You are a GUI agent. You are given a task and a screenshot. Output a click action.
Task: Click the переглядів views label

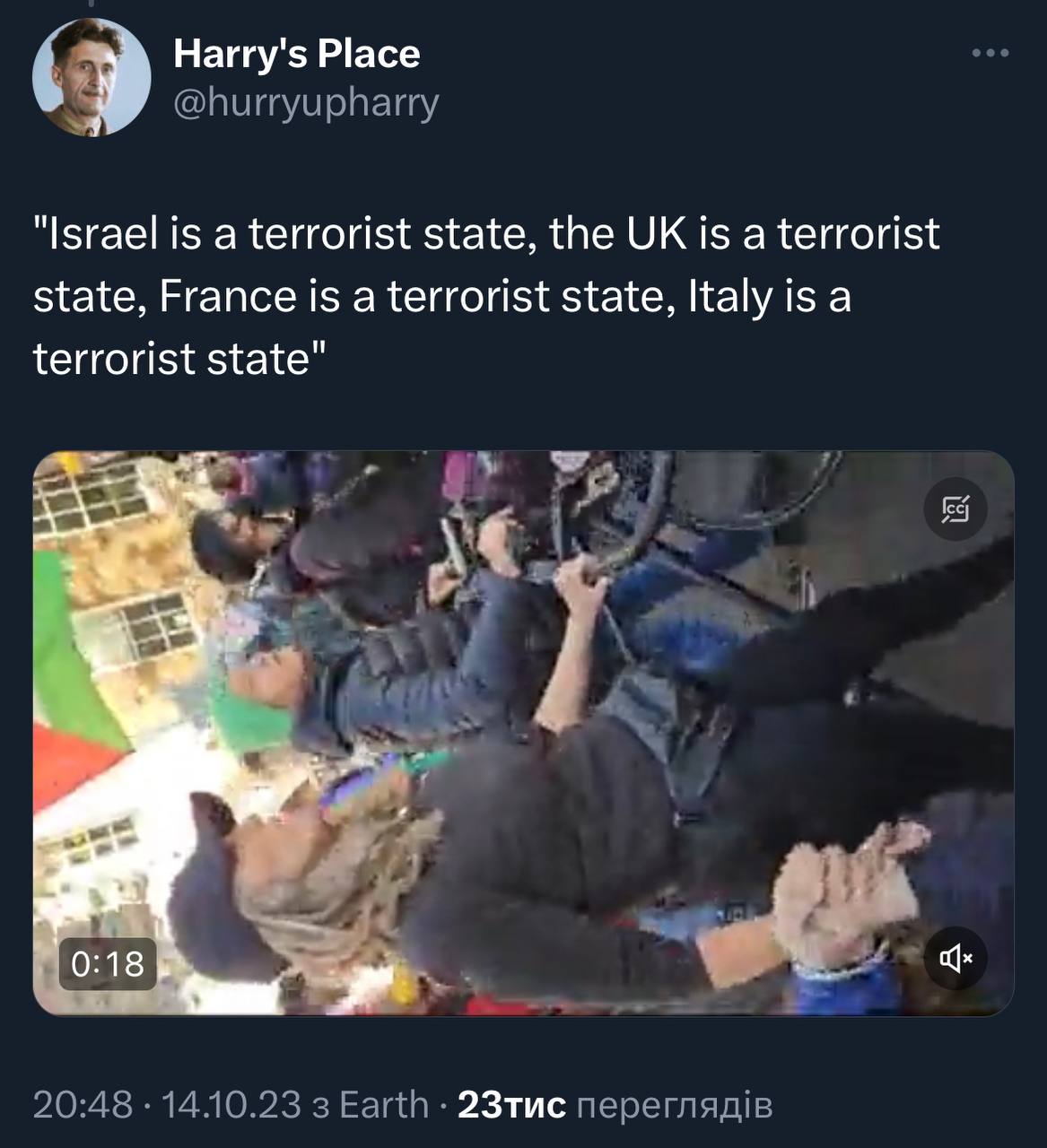coord(673,1105)
